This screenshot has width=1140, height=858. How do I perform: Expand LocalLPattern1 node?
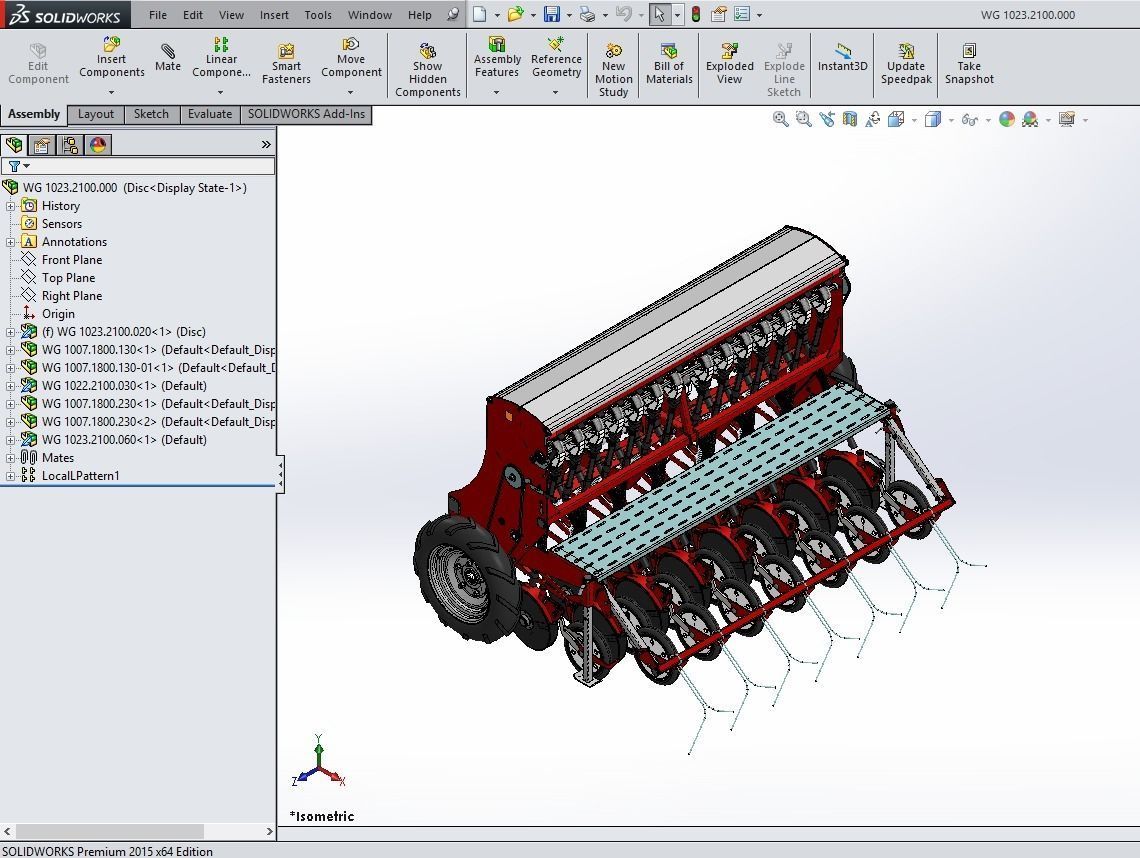pos(10,476)
